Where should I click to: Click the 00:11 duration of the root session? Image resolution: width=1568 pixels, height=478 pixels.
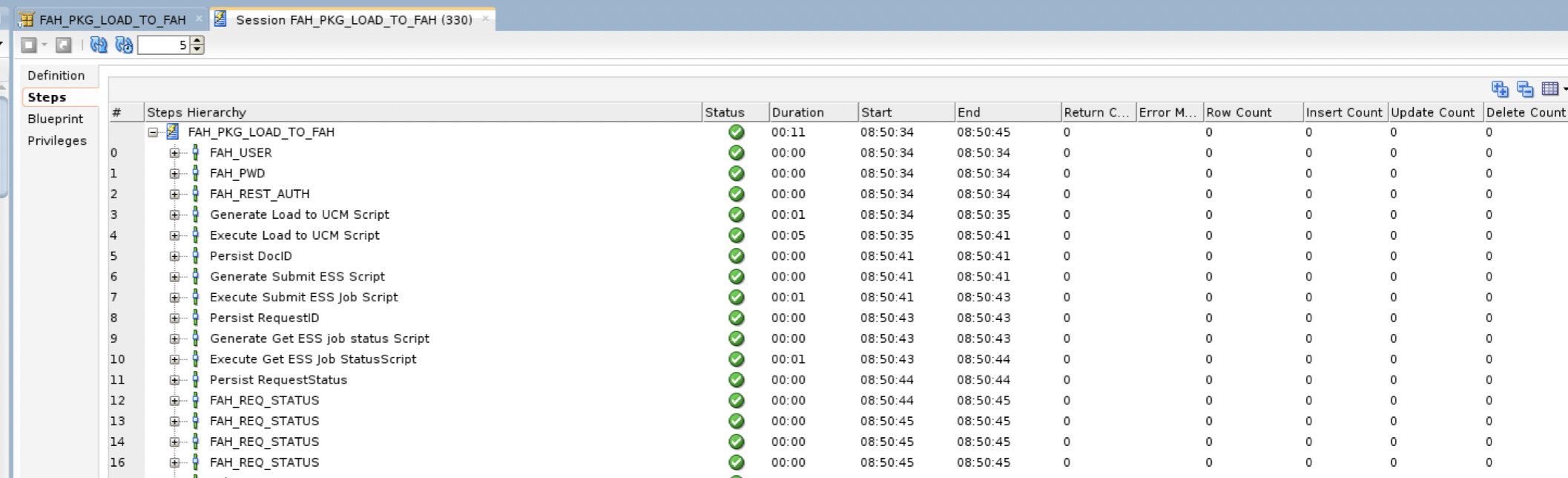coord(788,132)
